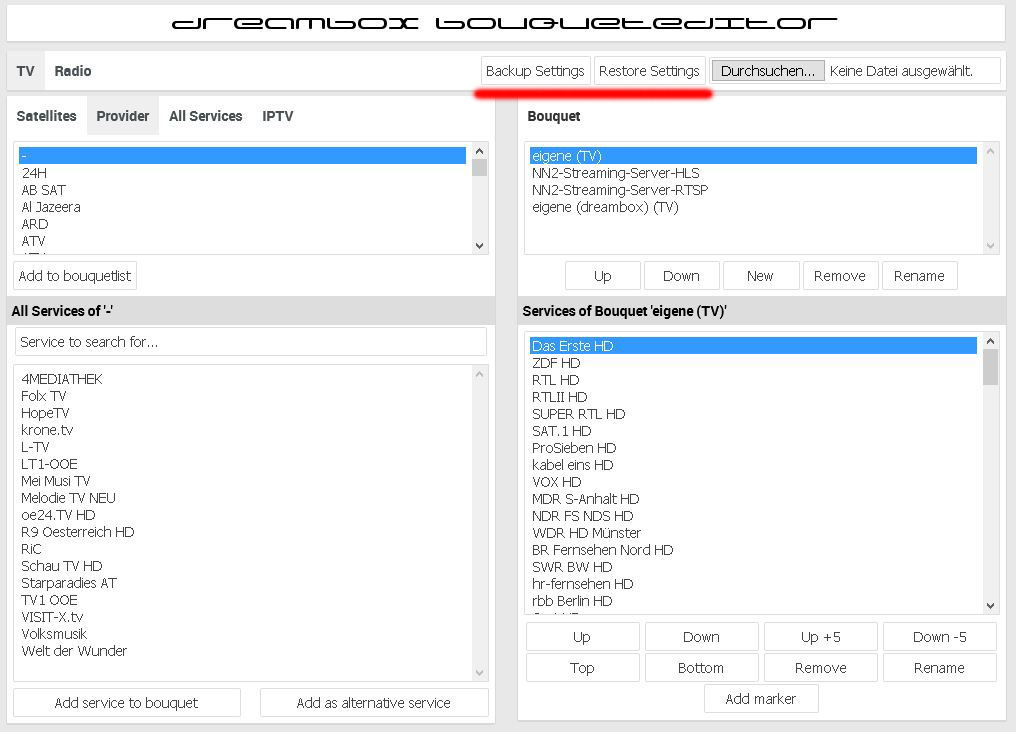The height and width of the screenshot is (732, 1016).
Task: Focus the service search field
Action: 250,342
